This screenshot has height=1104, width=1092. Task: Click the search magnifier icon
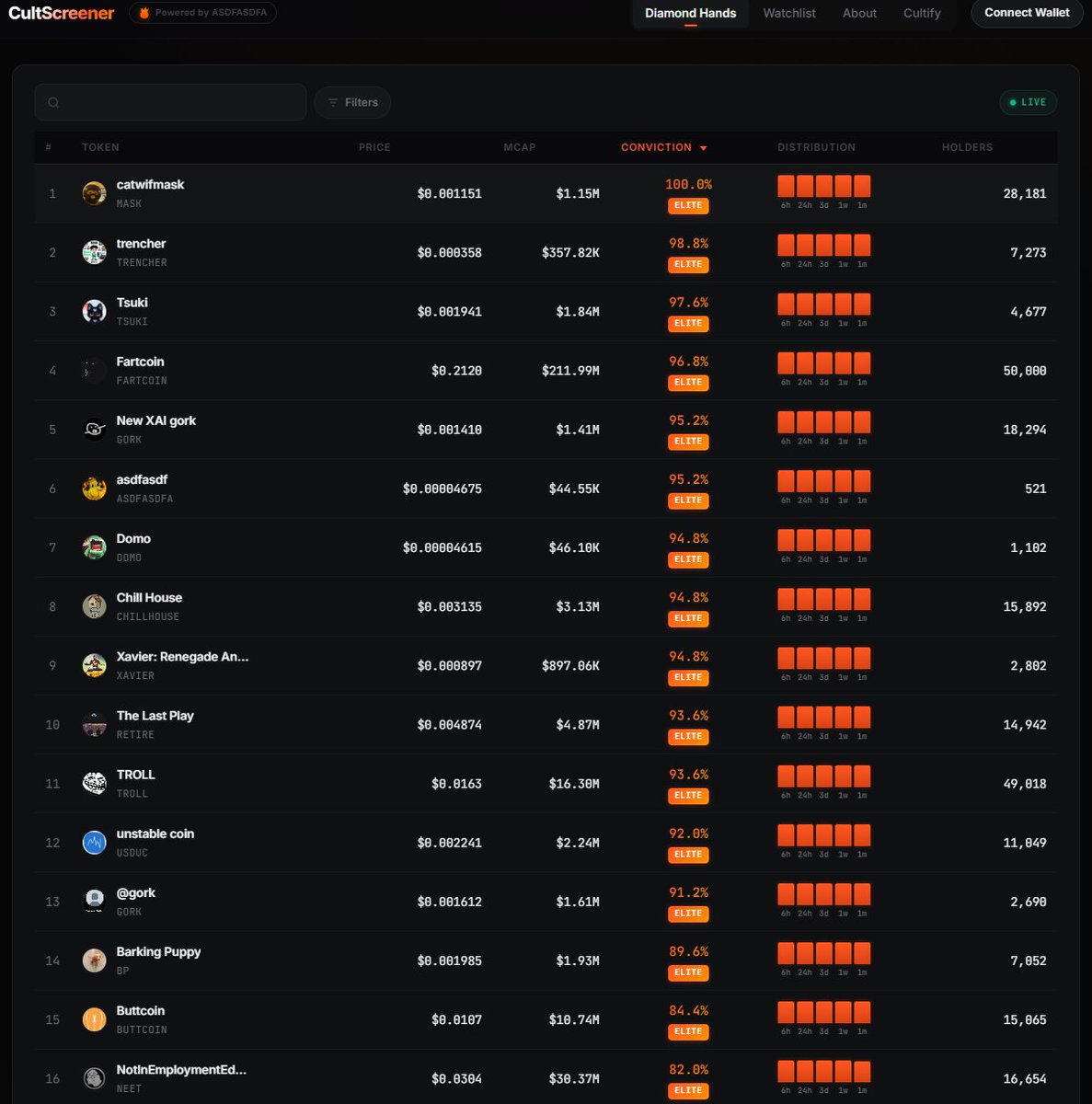53,102
